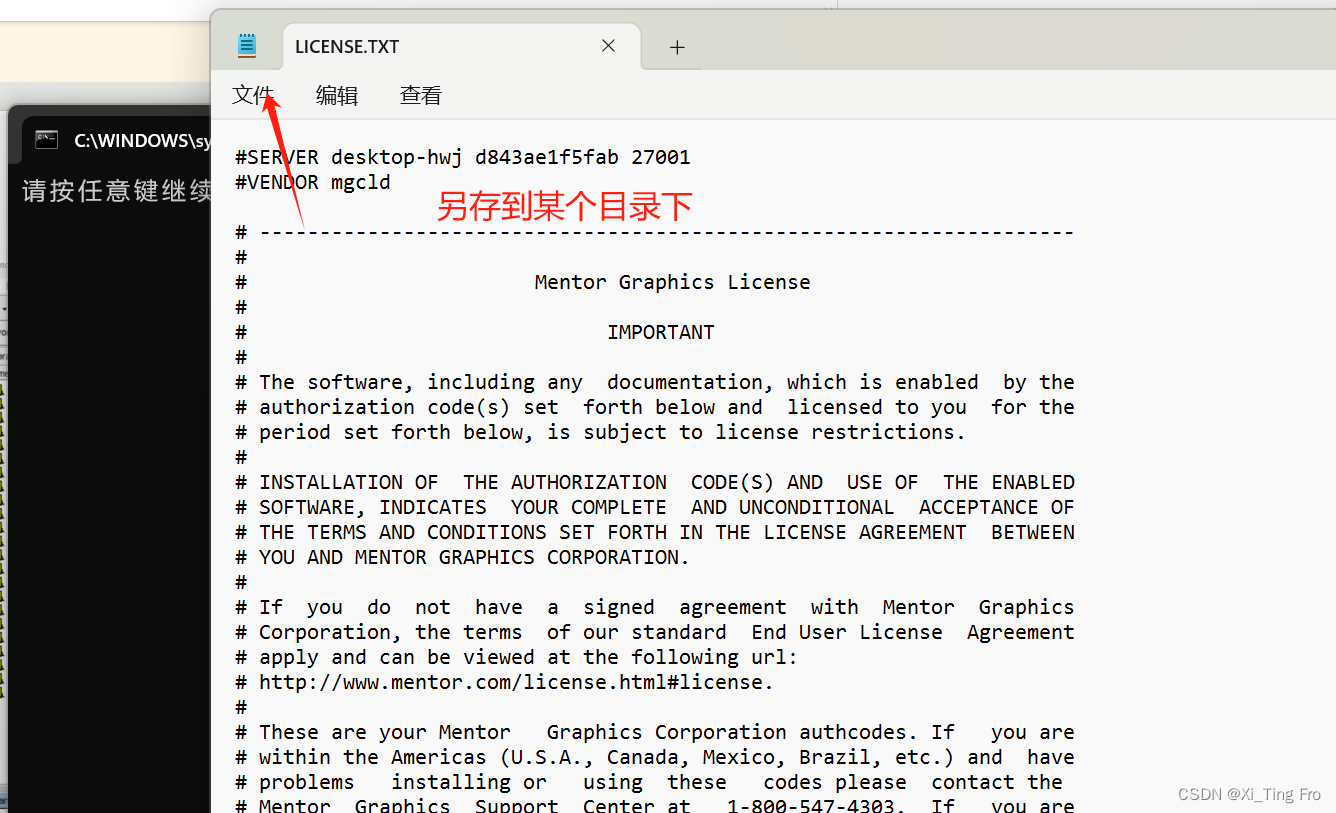Click the 'INSTALLATION OF THE AUTHORIZATION' line
This screenshot has width=1336, height=813.
point(655,482)
